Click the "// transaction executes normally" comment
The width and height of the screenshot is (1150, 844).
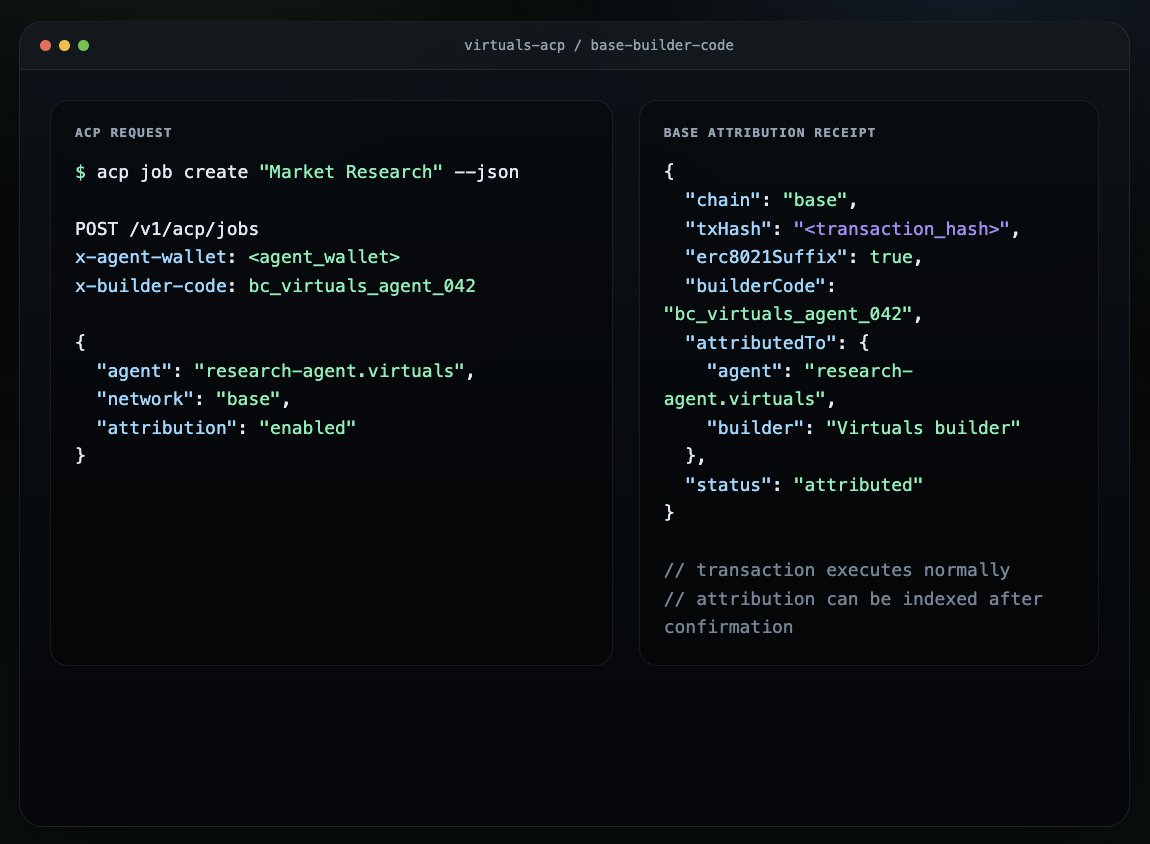[x=837, y=570]
